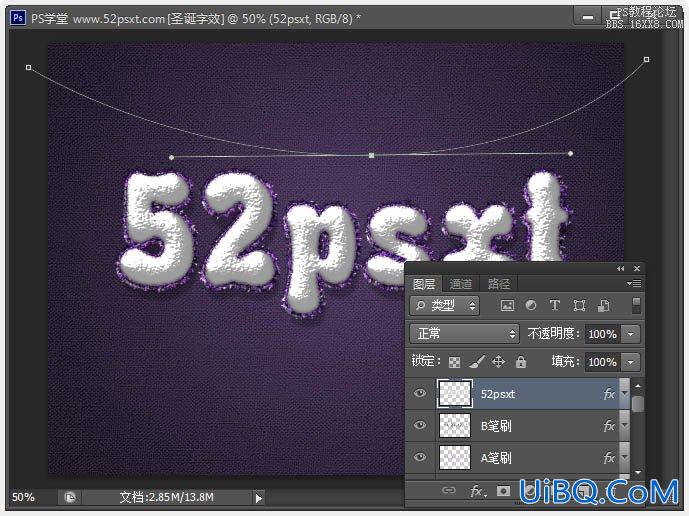Click the opacity 100% value field
This screenshot has height=516, width=689.
[602, 334]
